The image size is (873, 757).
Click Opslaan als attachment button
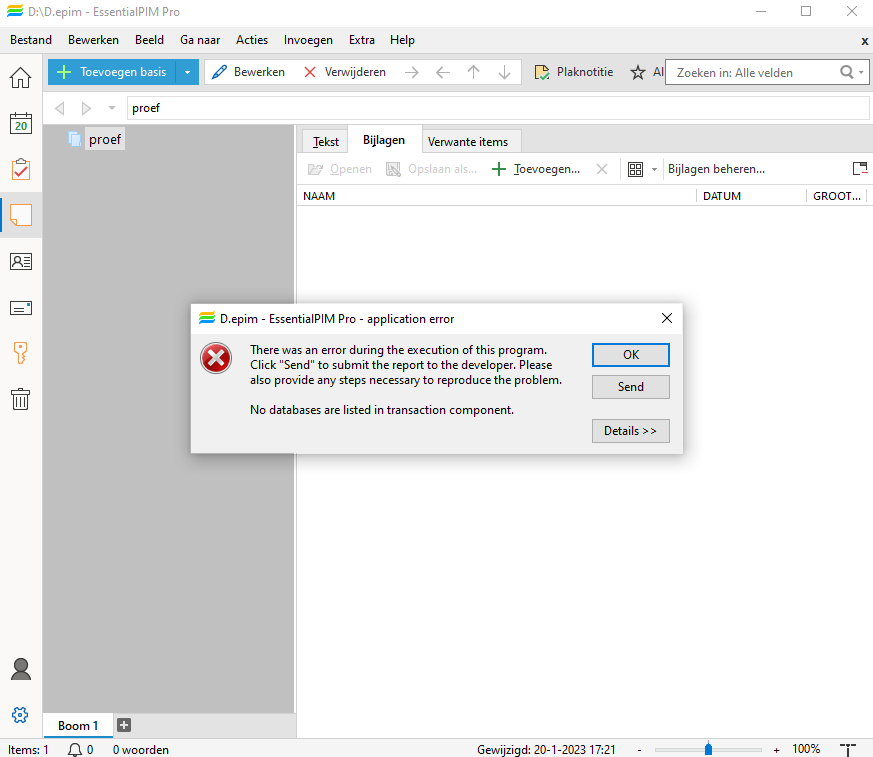point(431,169)
